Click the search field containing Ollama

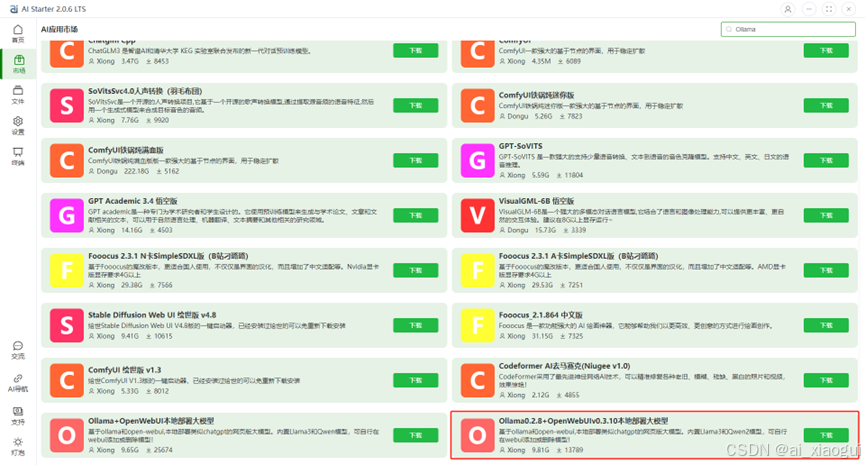coord(788,29)
